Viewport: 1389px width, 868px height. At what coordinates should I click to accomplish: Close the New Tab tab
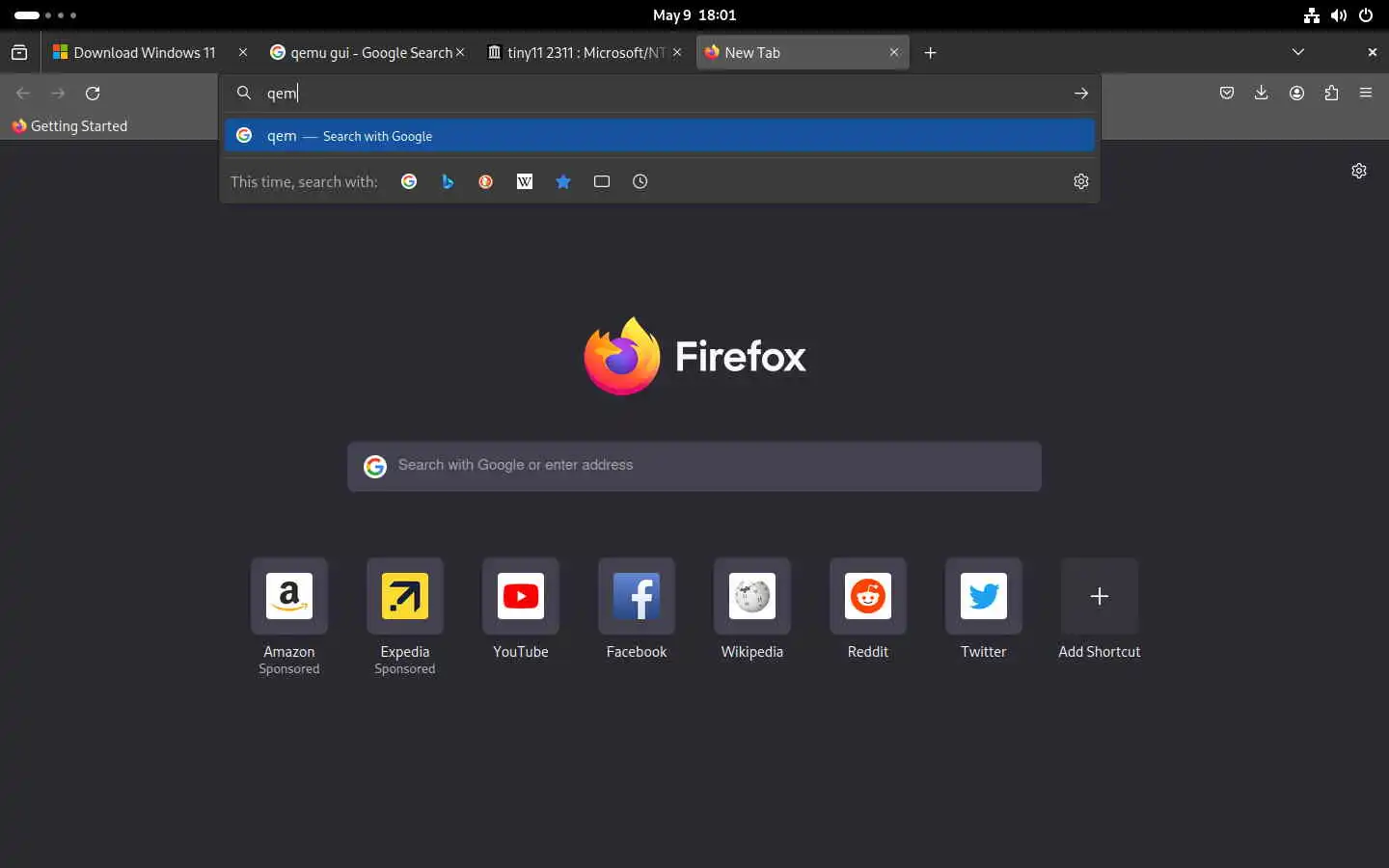(x=894, y=53)
